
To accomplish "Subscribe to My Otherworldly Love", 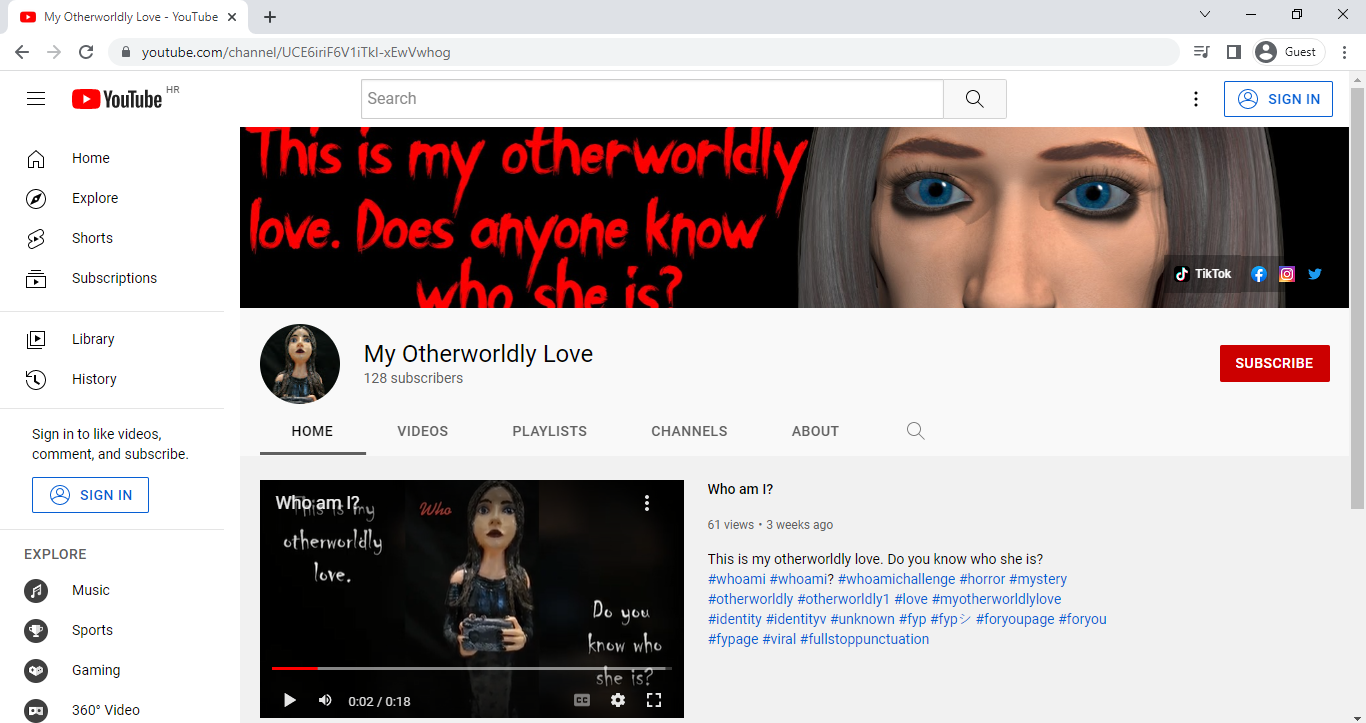I will pos(1274,363).
